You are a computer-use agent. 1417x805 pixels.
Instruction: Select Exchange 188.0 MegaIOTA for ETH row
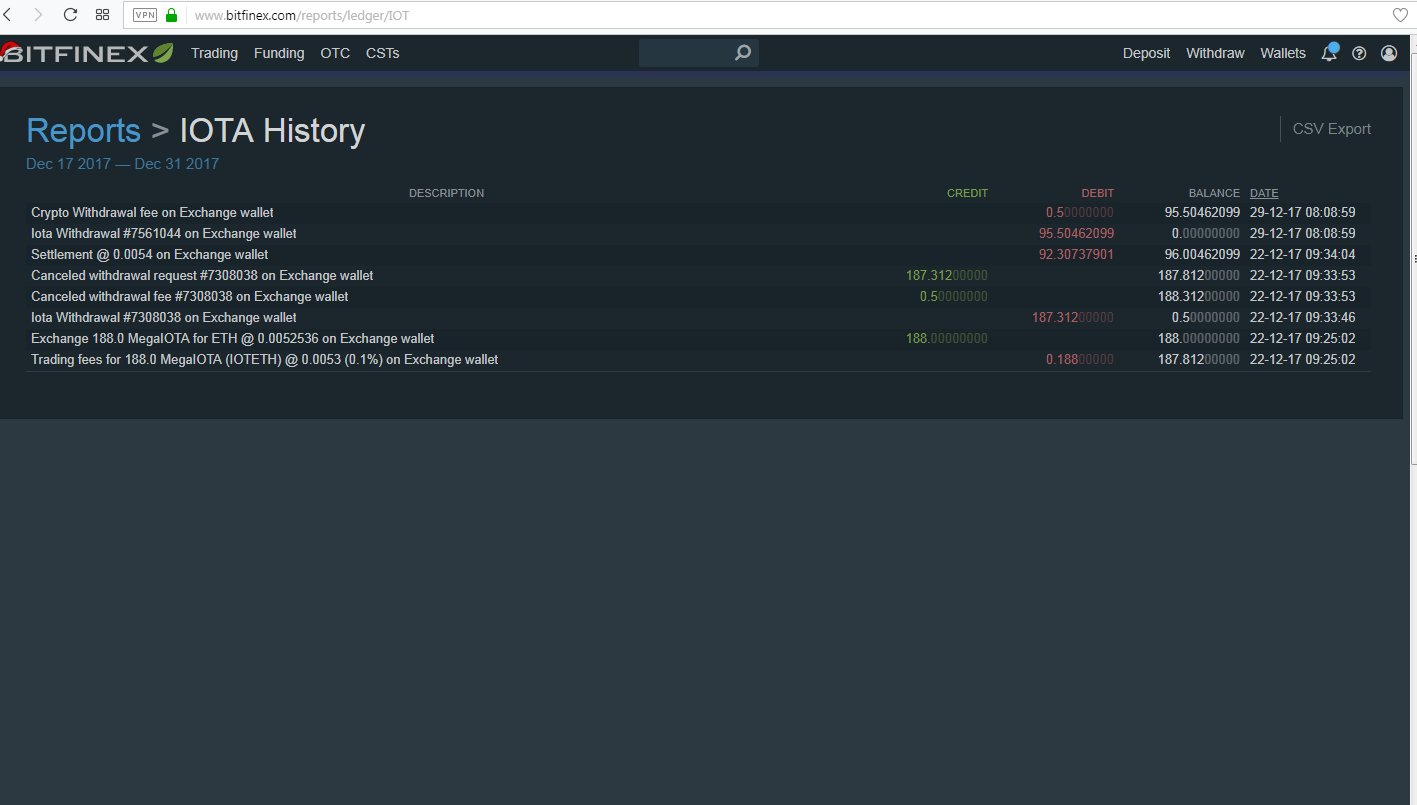pyautogui.click(x=698, y=339)
